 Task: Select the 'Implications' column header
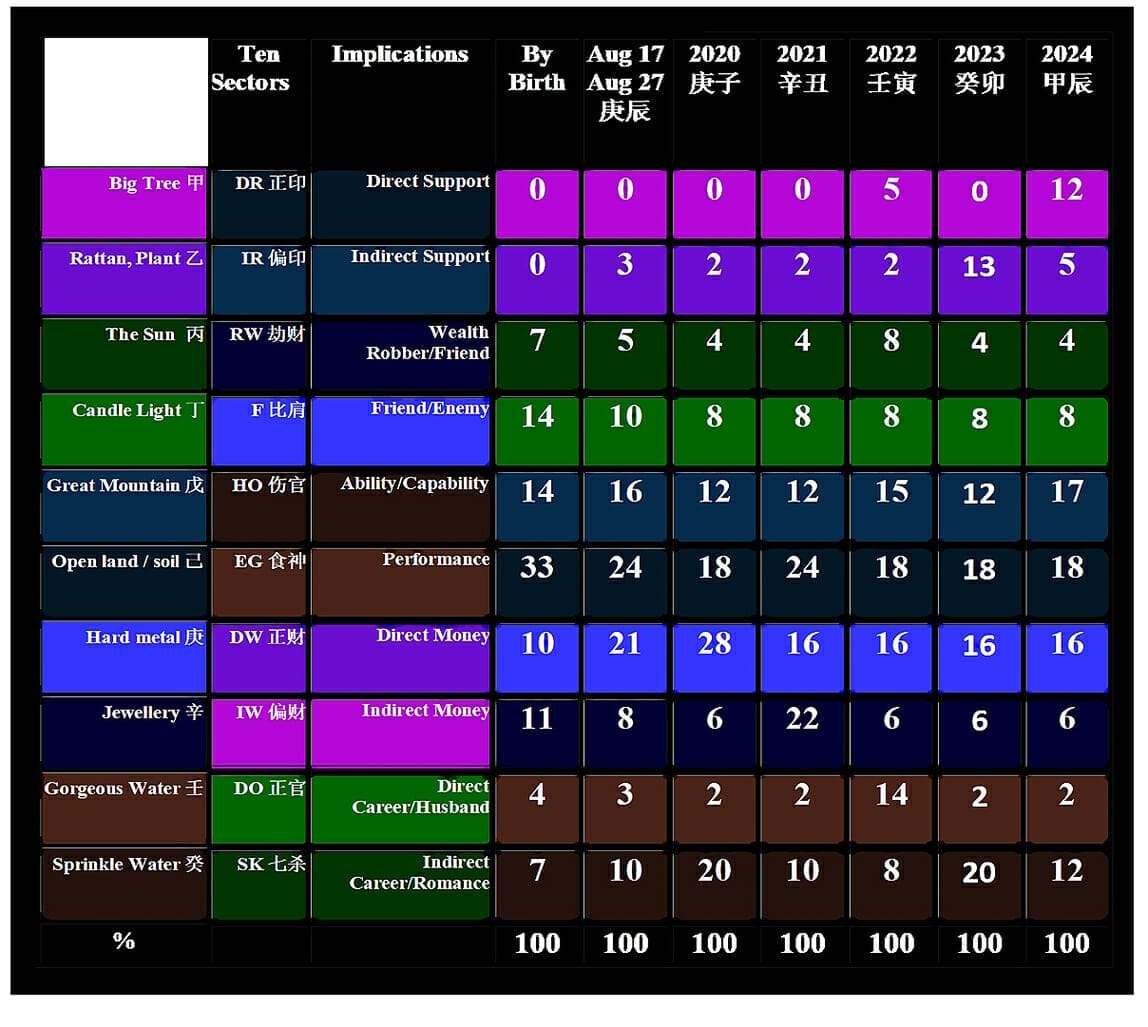point(400,56)
